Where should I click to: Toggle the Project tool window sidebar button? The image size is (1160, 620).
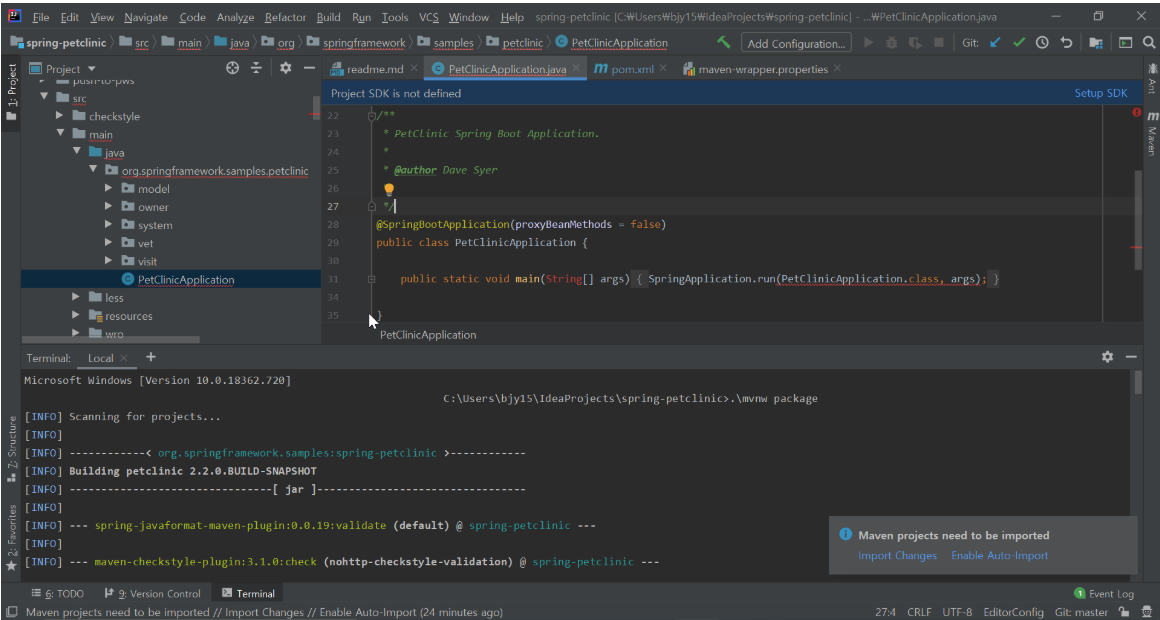pos(11,92)
